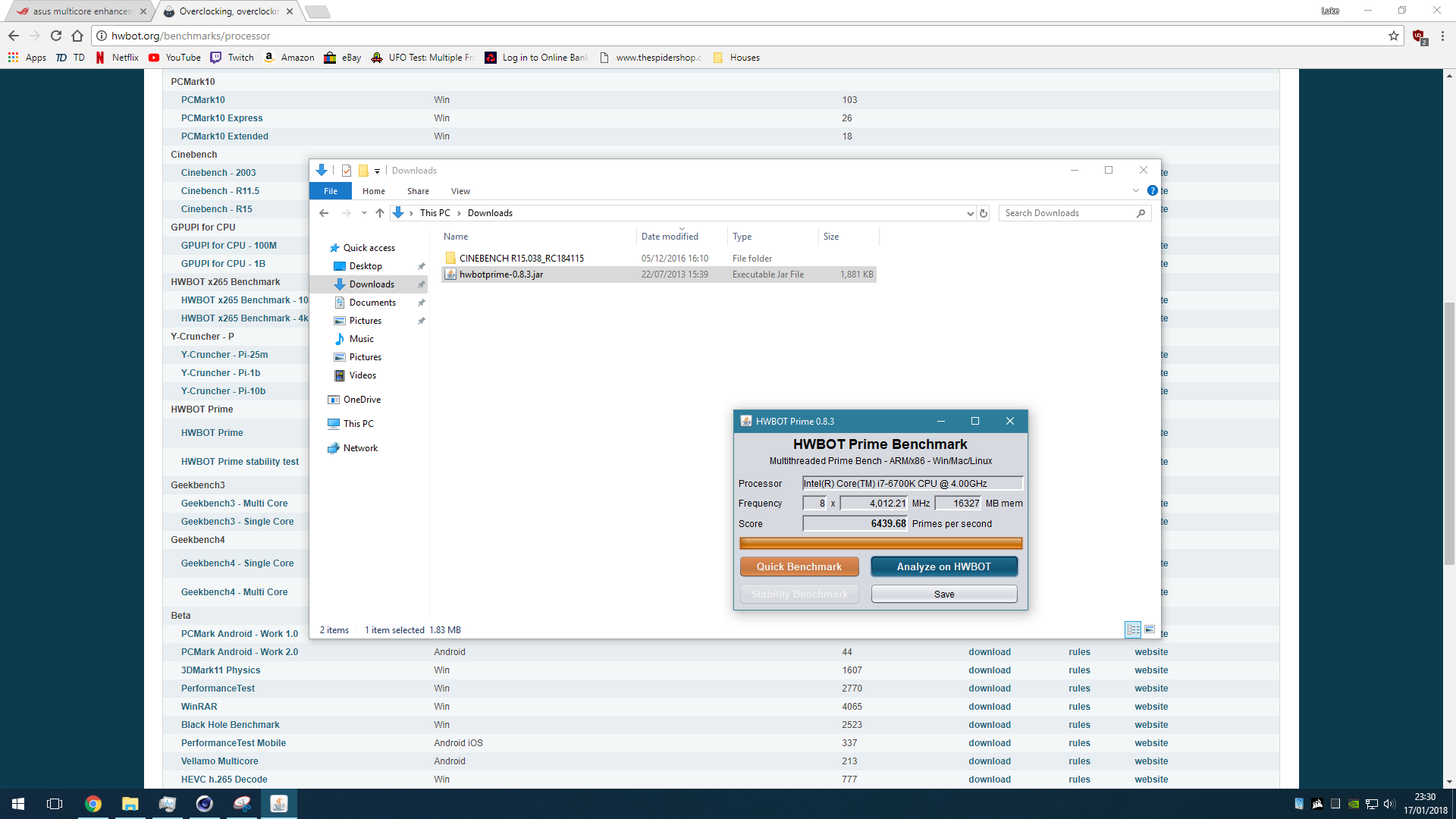1456x819 pixels.
Task: Click Save in the HWBOT Prime window
Action: pos(943,594)
